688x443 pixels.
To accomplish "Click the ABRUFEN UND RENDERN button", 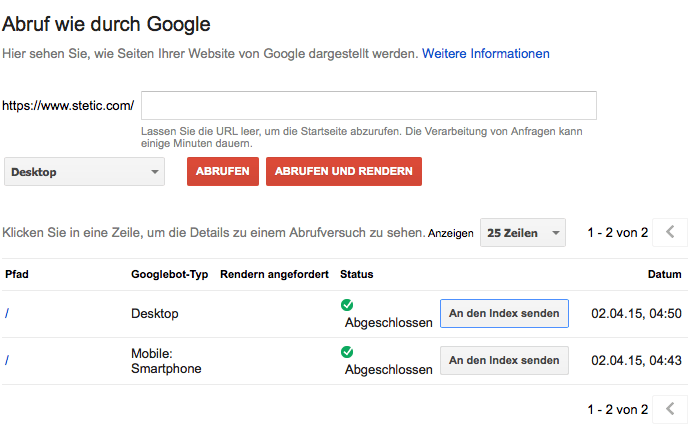I will point(344,171).
